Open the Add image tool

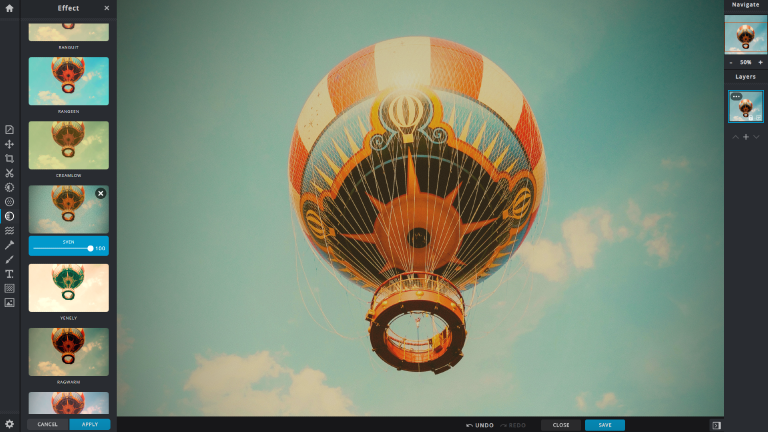(9, 302)
